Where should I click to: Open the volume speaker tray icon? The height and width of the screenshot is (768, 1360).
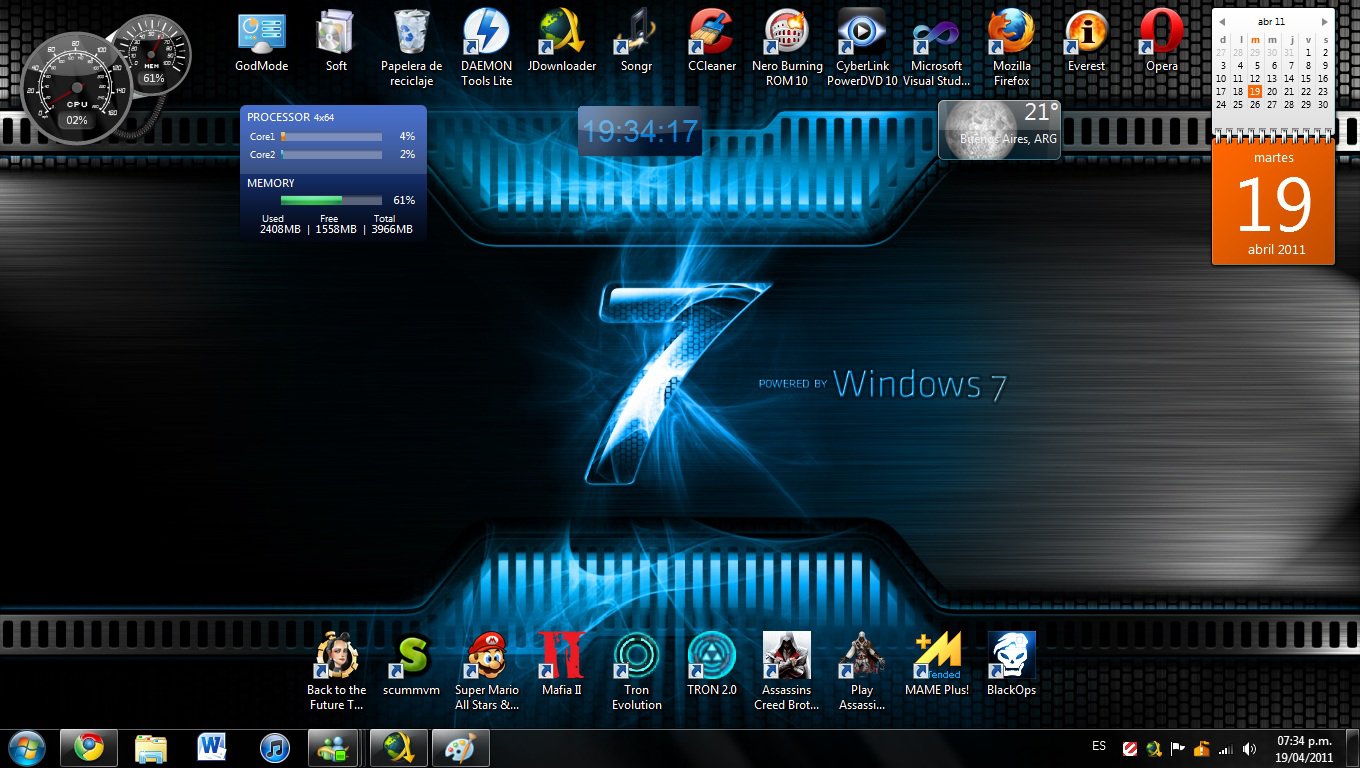[1249, 748]
